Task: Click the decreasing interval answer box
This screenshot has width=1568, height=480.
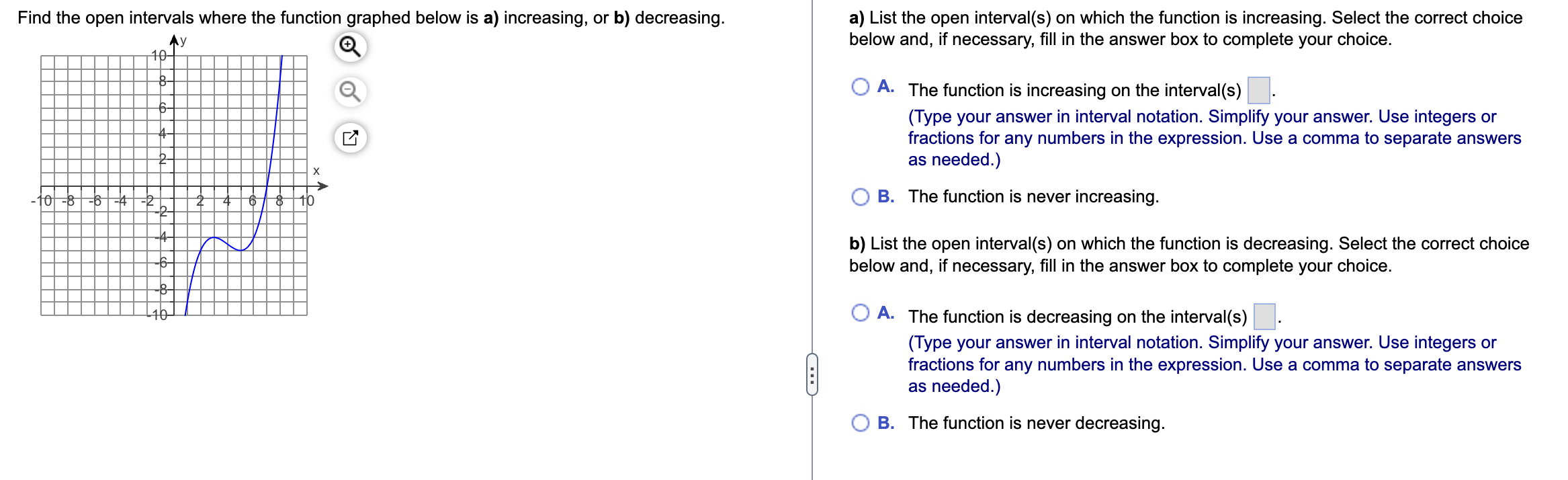Action: point(1266,315)
